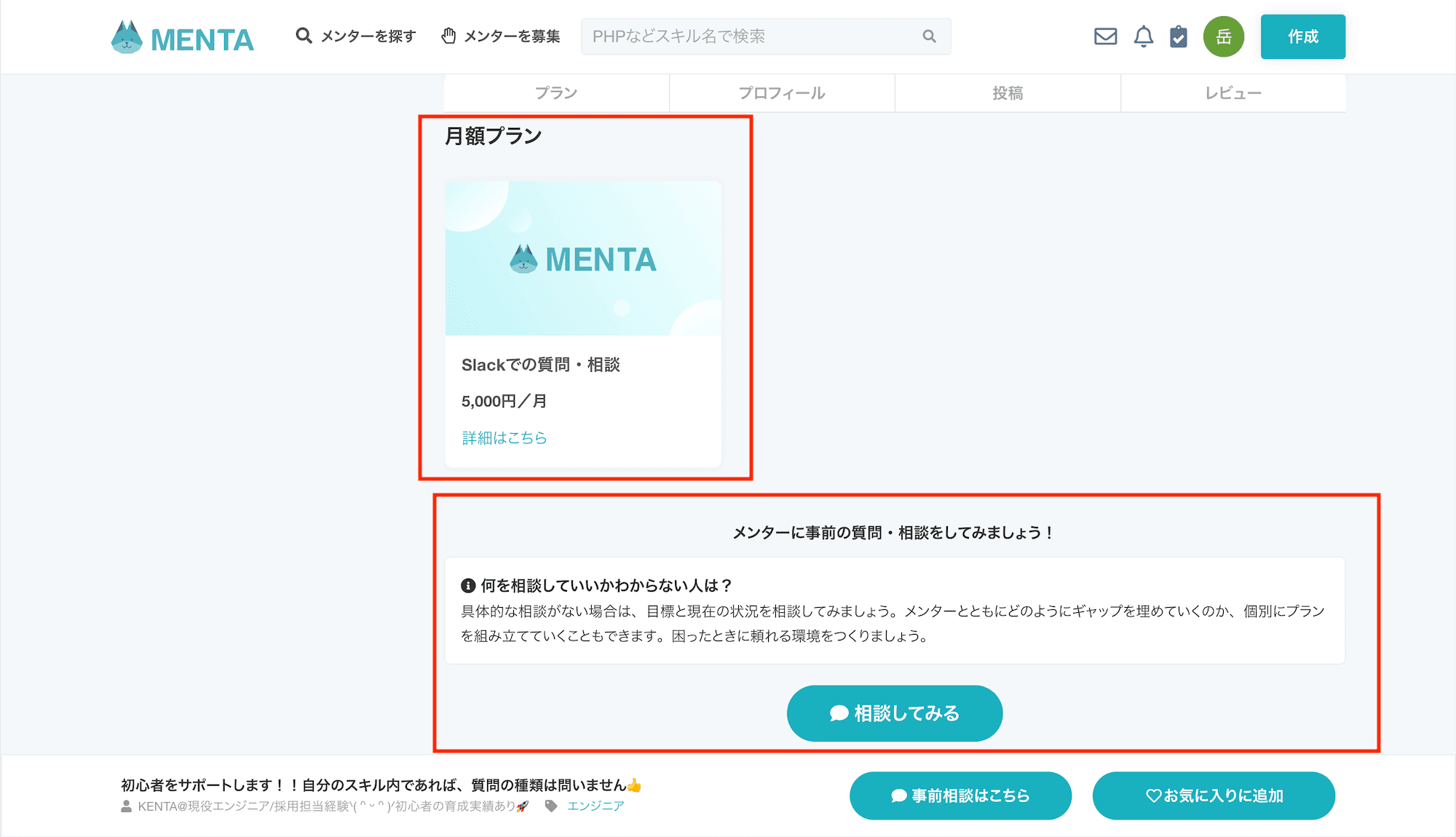The width and height of the screenshot is (1456, 837).
Task: Switch to the 投稿 tab
Action: 1008,93
